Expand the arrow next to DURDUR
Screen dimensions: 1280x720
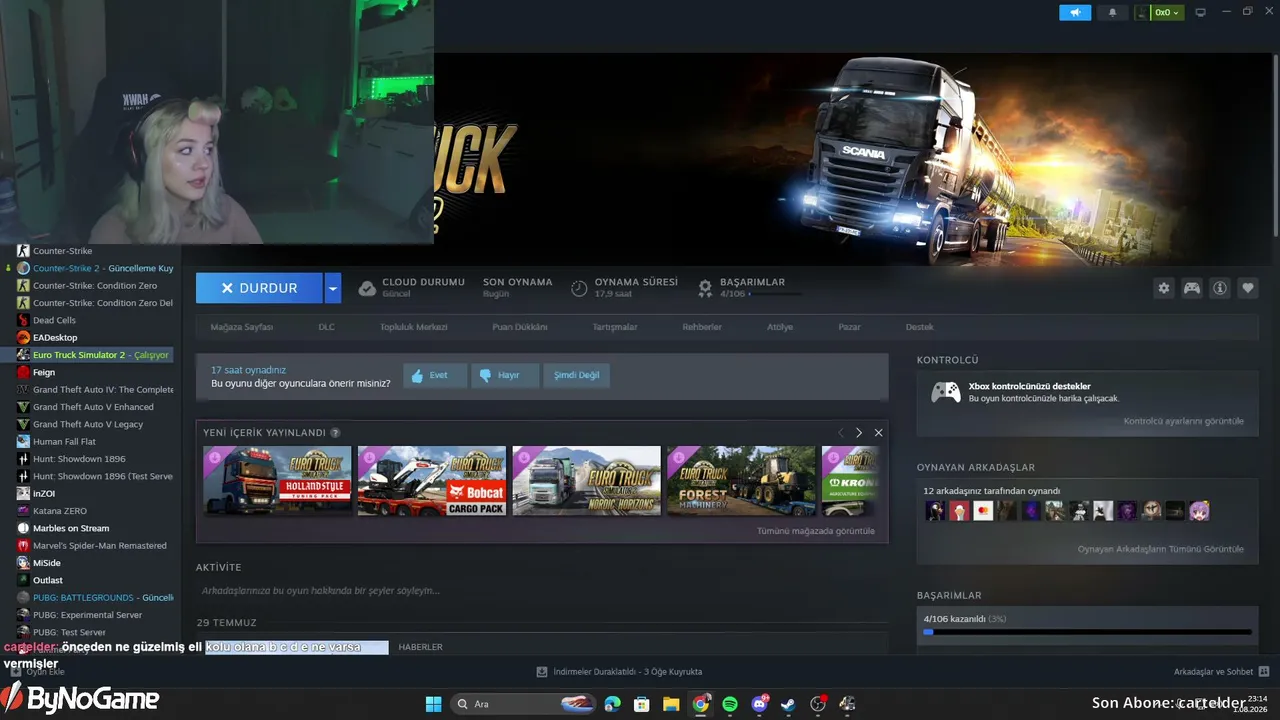tap(333, 288)
